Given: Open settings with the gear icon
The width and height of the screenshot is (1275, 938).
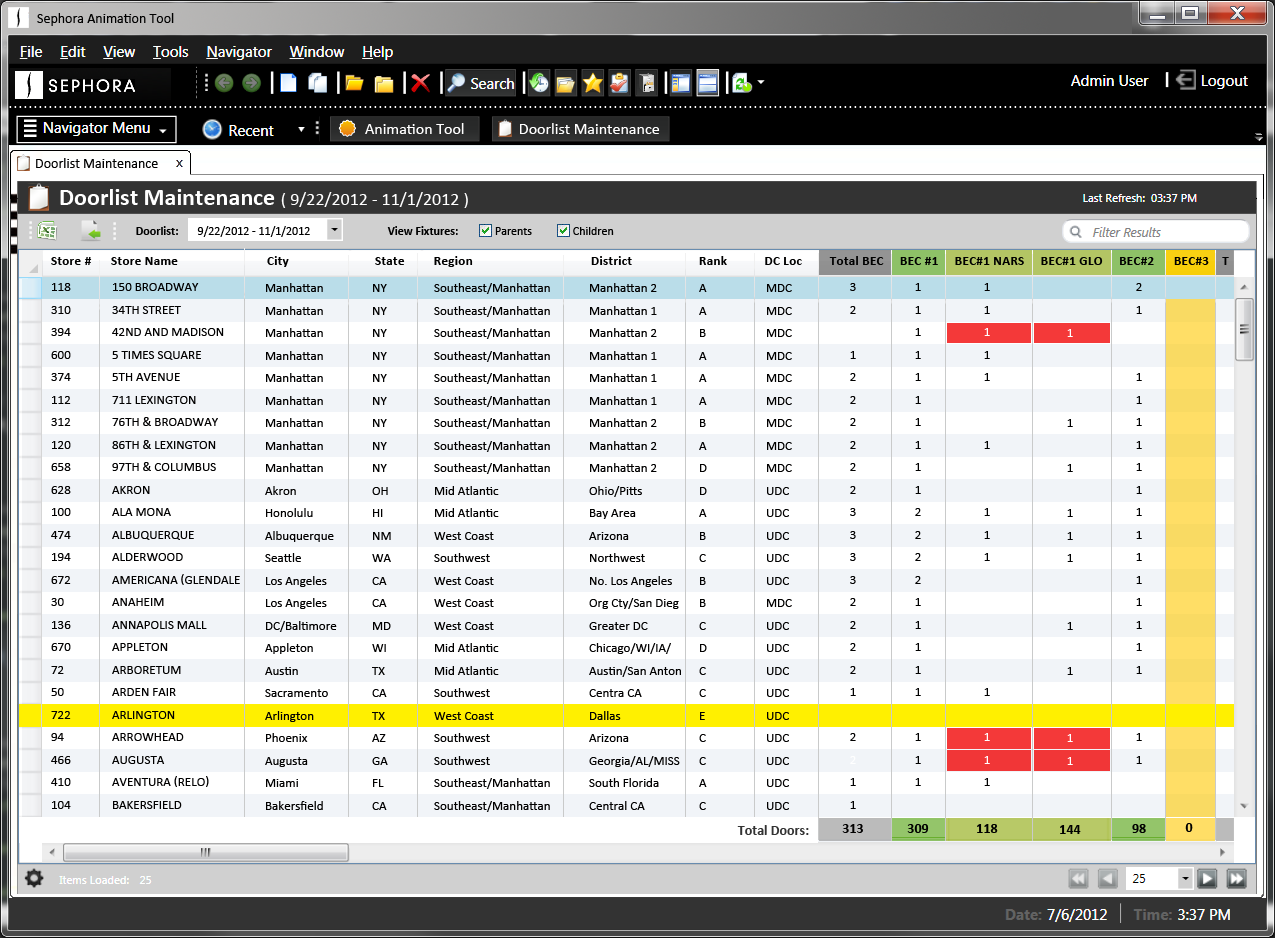Looking at the screenshot, I should [x=34, y=878].
